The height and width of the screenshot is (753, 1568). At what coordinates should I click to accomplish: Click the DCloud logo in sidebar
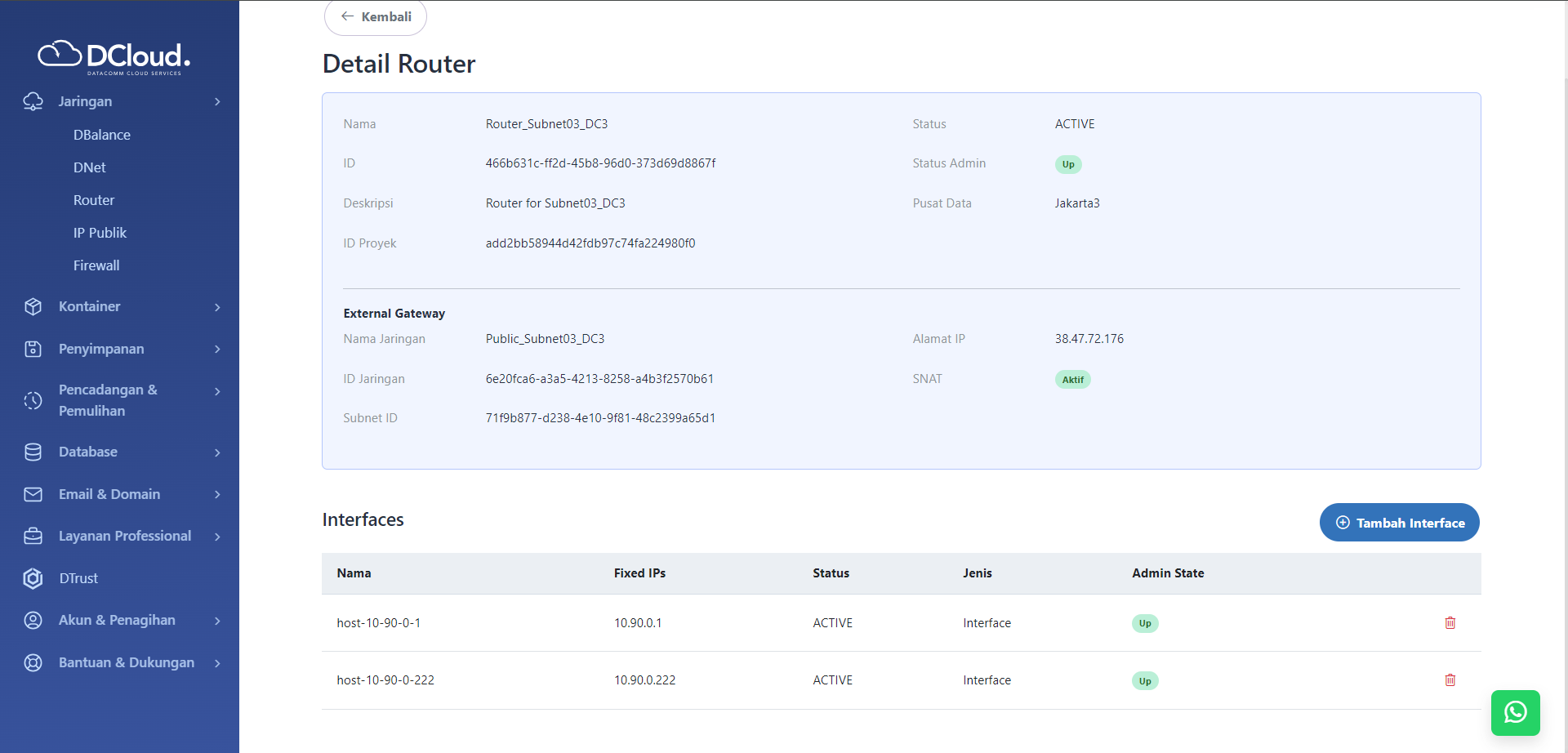pos(114,56)
